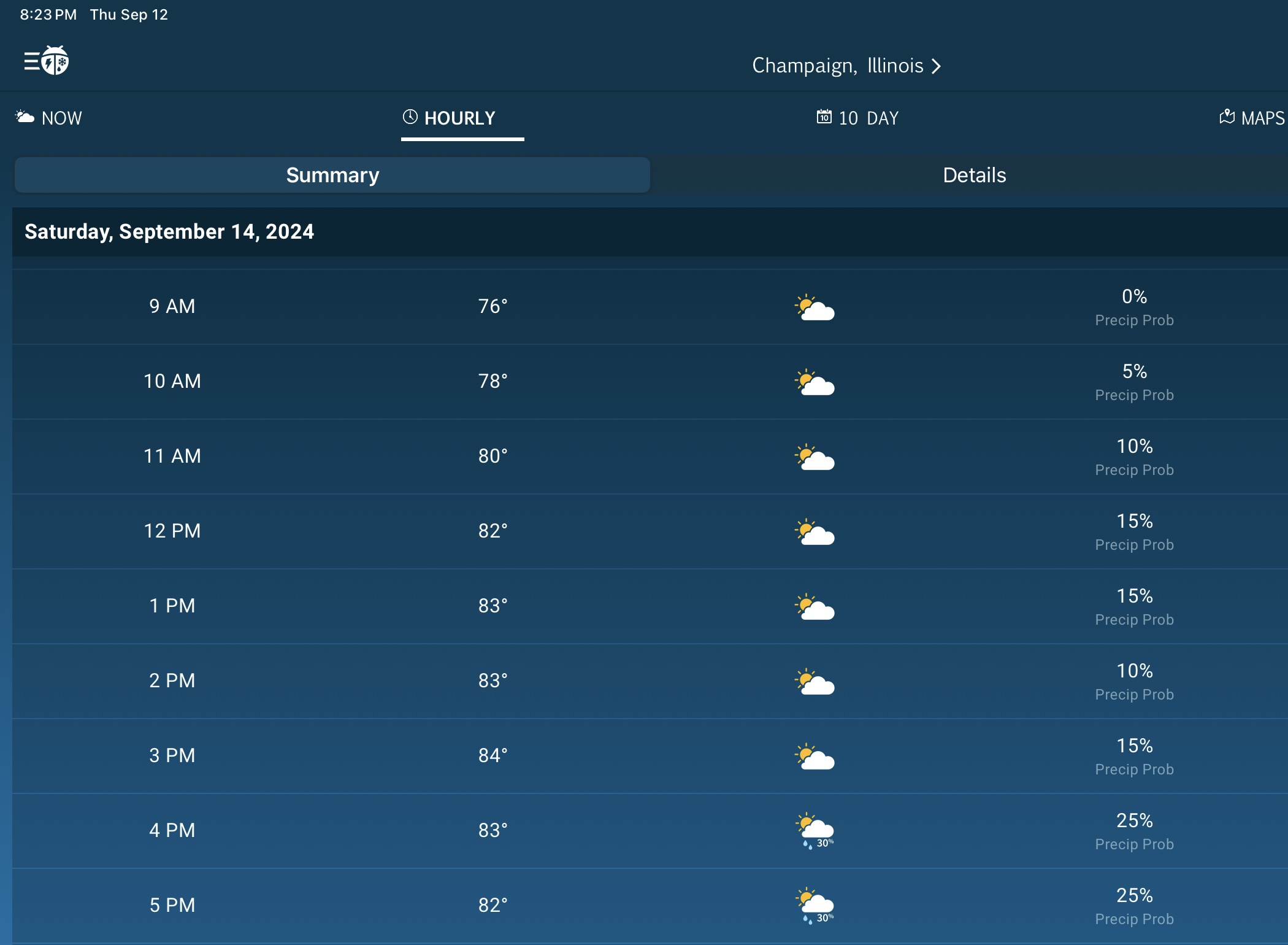
Task: Tap the 10 AM 78° forecast row
Action: click(x=493, y=381)
